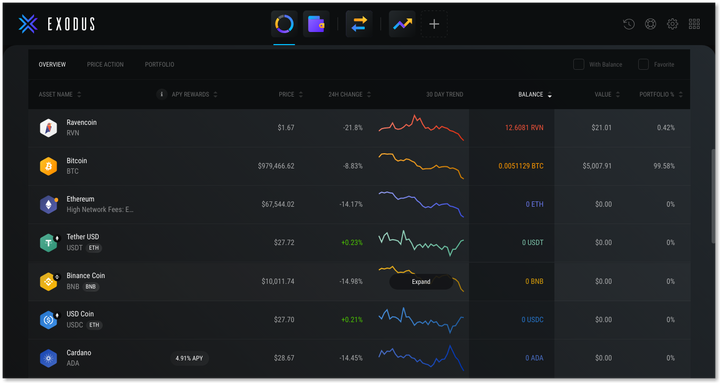Open Bitcoin 30 day trend chart
The width and height of the screenshot is (720, 383).
coord(421,166)
